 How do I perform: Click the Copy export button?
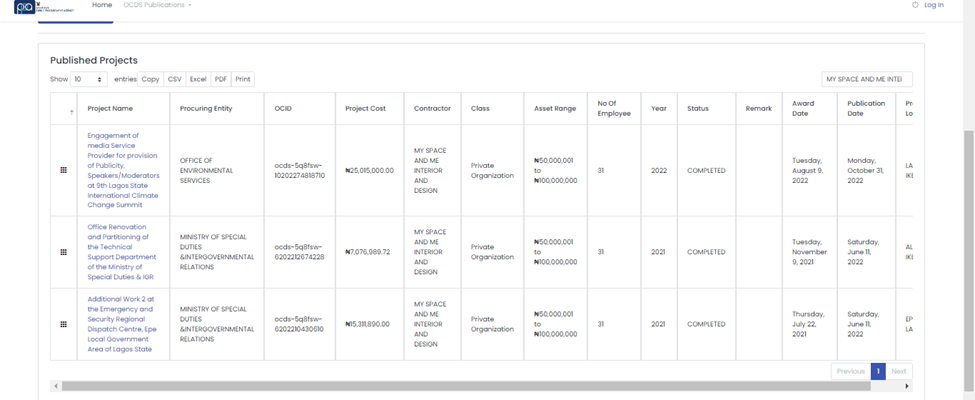150,80
